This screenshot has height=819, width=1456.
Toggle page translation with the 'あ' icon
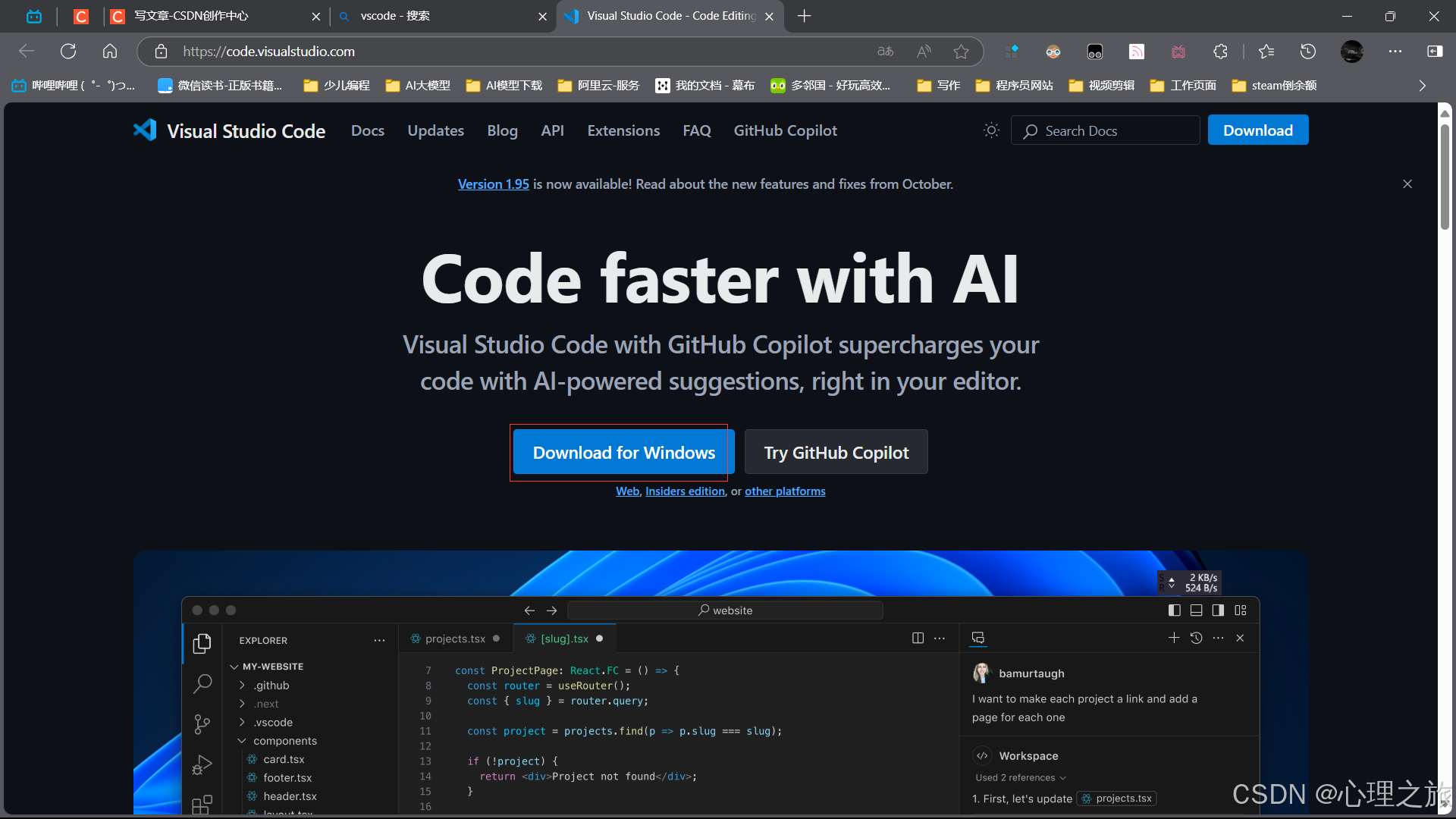[884, 52]
